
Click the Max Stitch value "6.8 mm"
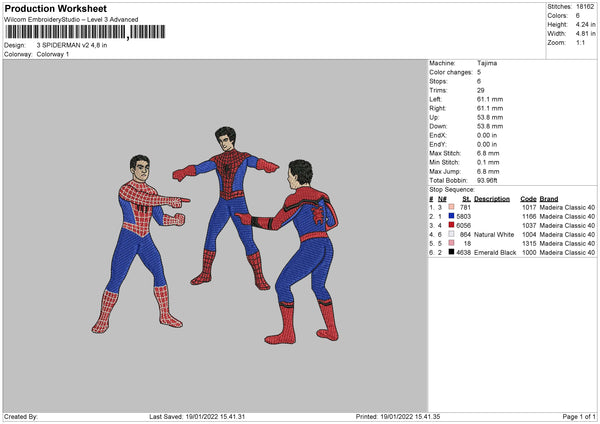pos(488,153)
